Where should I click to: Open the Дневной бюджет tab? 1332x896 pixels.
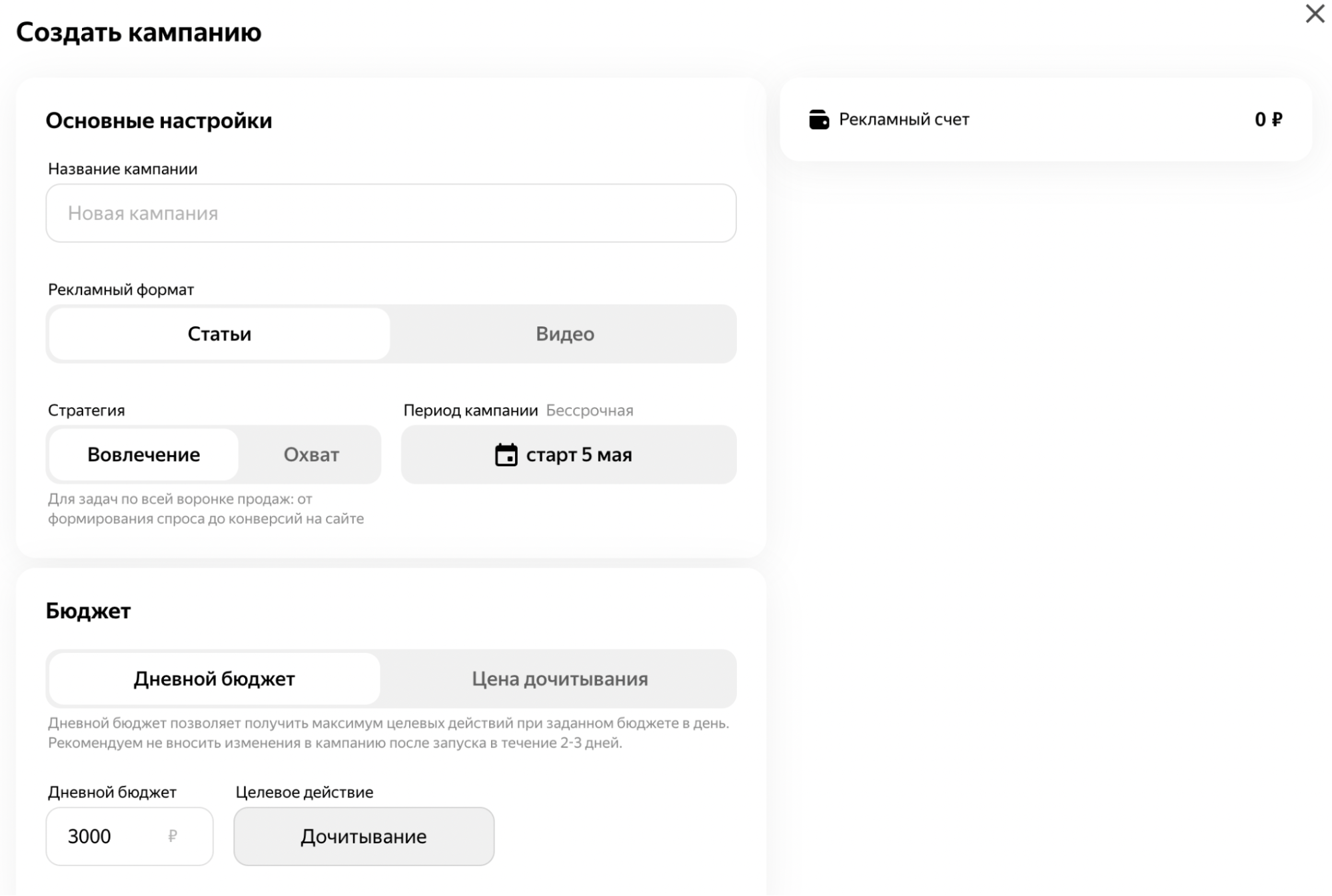pos(214,679)
